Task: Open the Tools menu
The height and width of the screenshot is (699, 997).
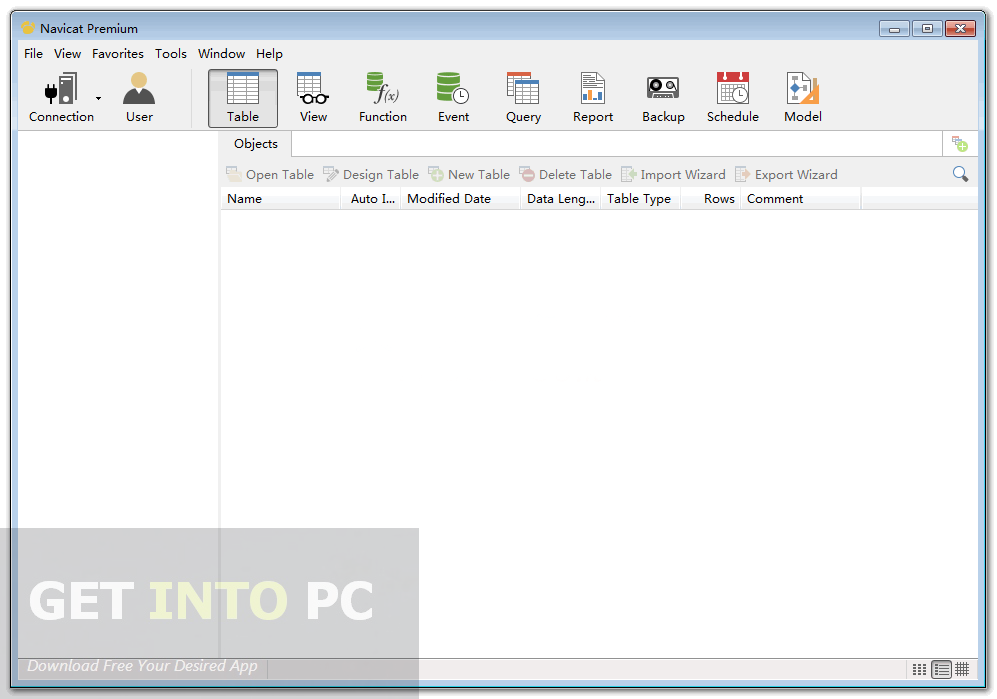Action: (x=171, y=54)
